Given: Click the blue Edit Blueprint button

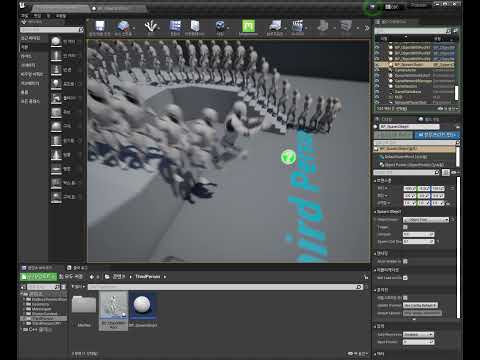Looking at the screenshot, I should click(x=437, y=135).
